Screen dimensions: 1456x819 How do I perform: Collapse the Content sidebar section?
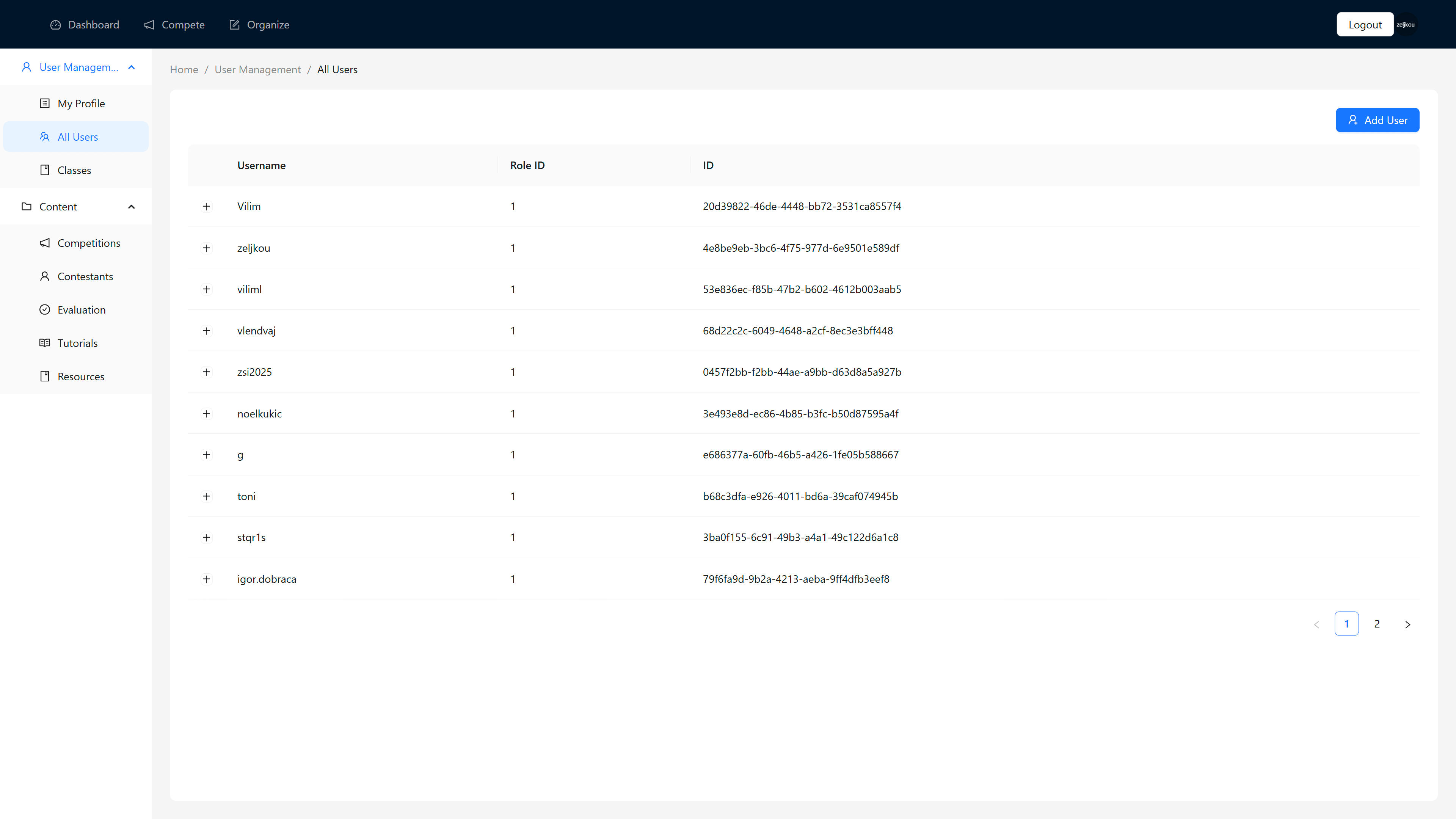(132, 207)
